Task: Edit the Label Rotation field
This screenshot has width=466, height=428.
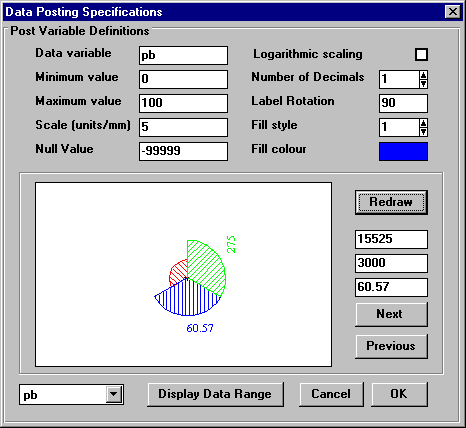Action: point(403,103)
